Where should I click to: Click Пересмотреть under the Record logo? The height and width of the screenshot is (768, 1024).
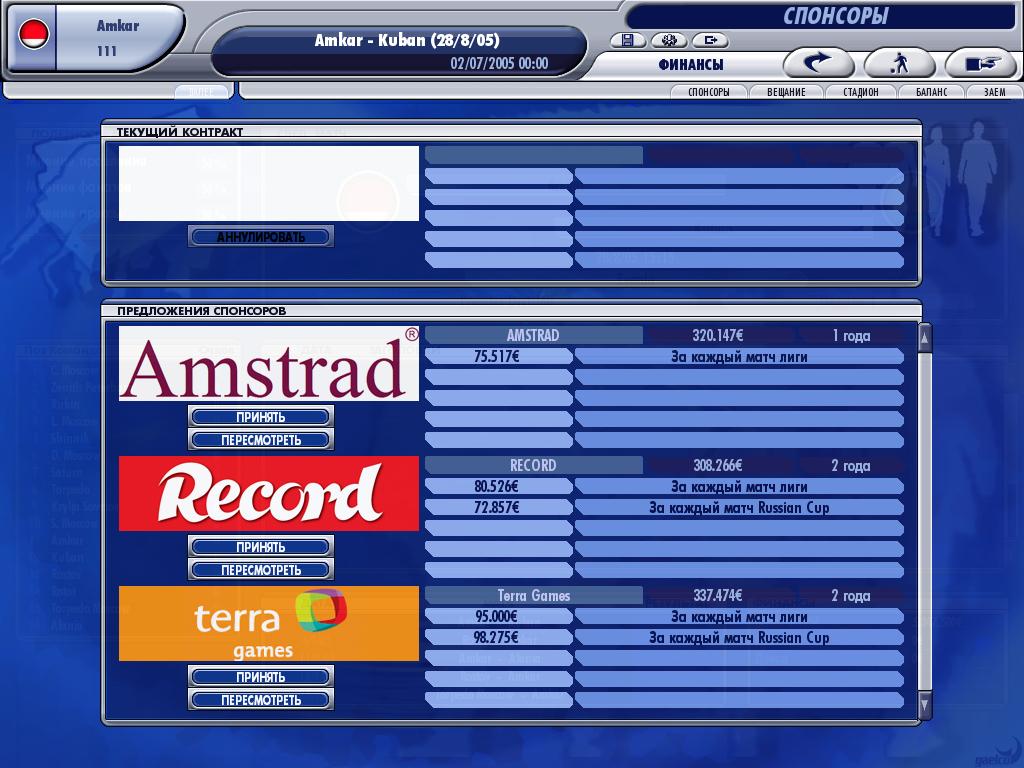click(x=261, y=569)
